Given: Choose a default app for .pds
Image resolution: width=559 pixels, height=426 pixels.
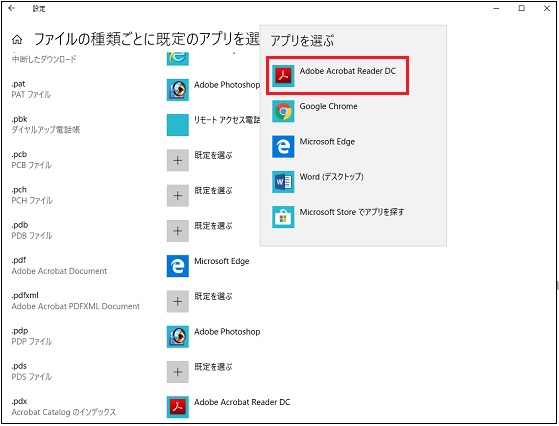Looking at the screenshot, I should point(178,372).
